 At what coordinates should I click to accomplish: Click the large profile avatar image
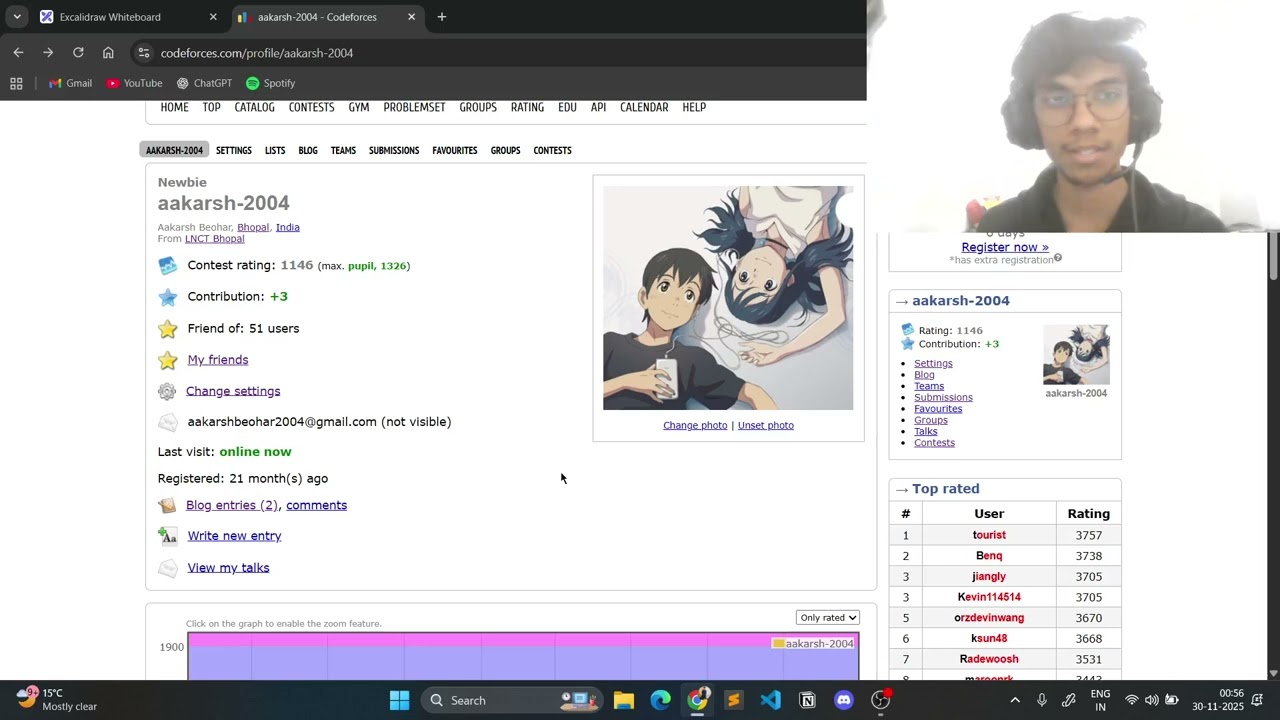click(x=728, y=298)
